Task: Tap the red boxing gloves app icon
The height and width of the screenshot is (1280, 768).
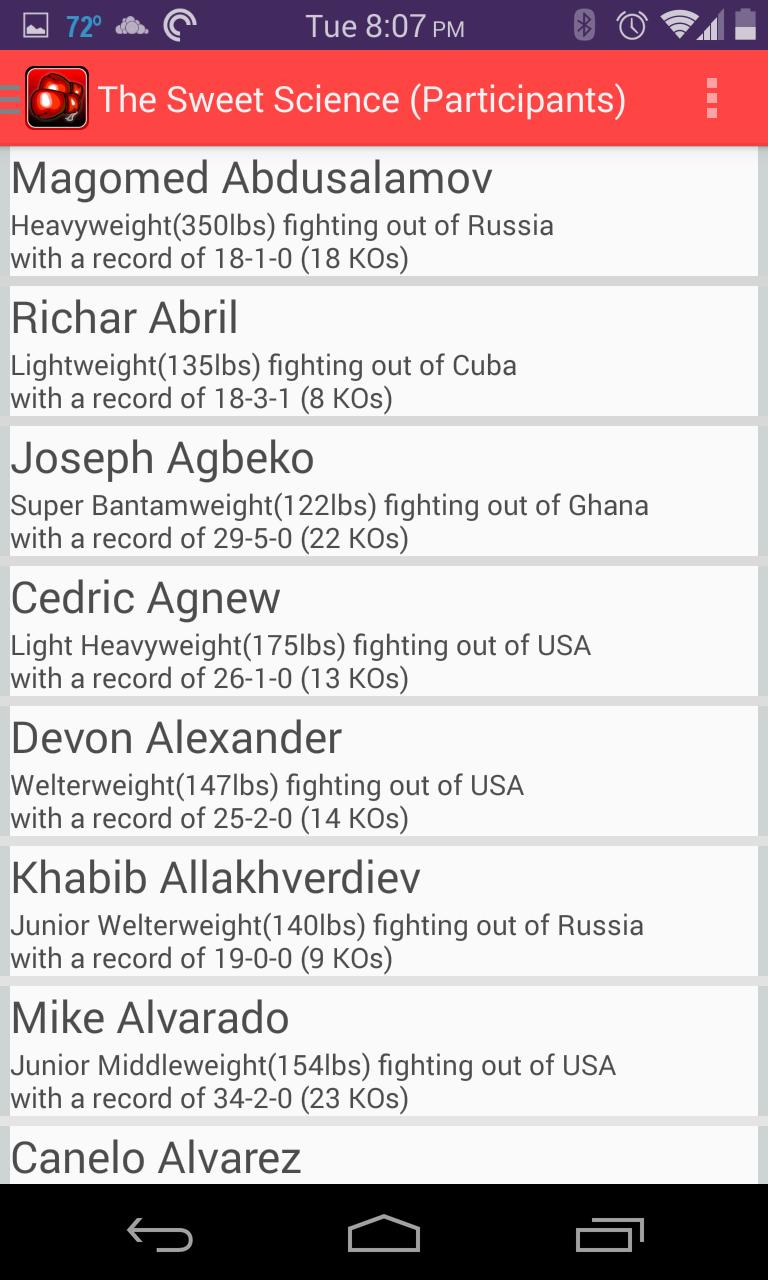Action: 57,98
